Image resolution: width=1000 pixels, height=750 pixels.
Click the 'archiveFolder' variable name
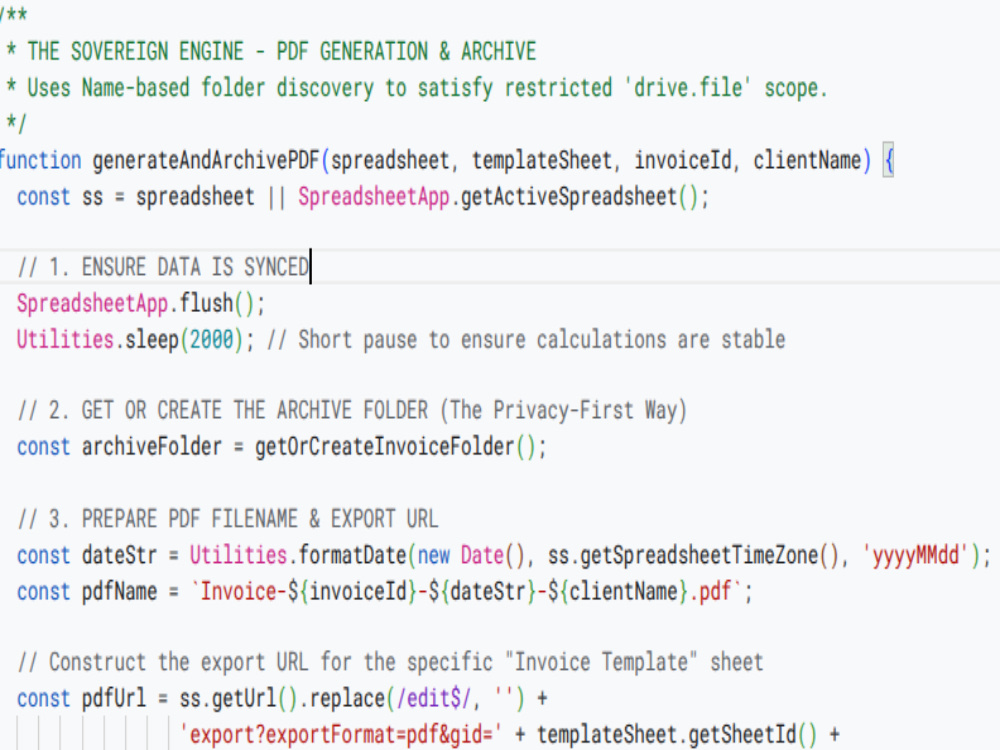[152, 447]
